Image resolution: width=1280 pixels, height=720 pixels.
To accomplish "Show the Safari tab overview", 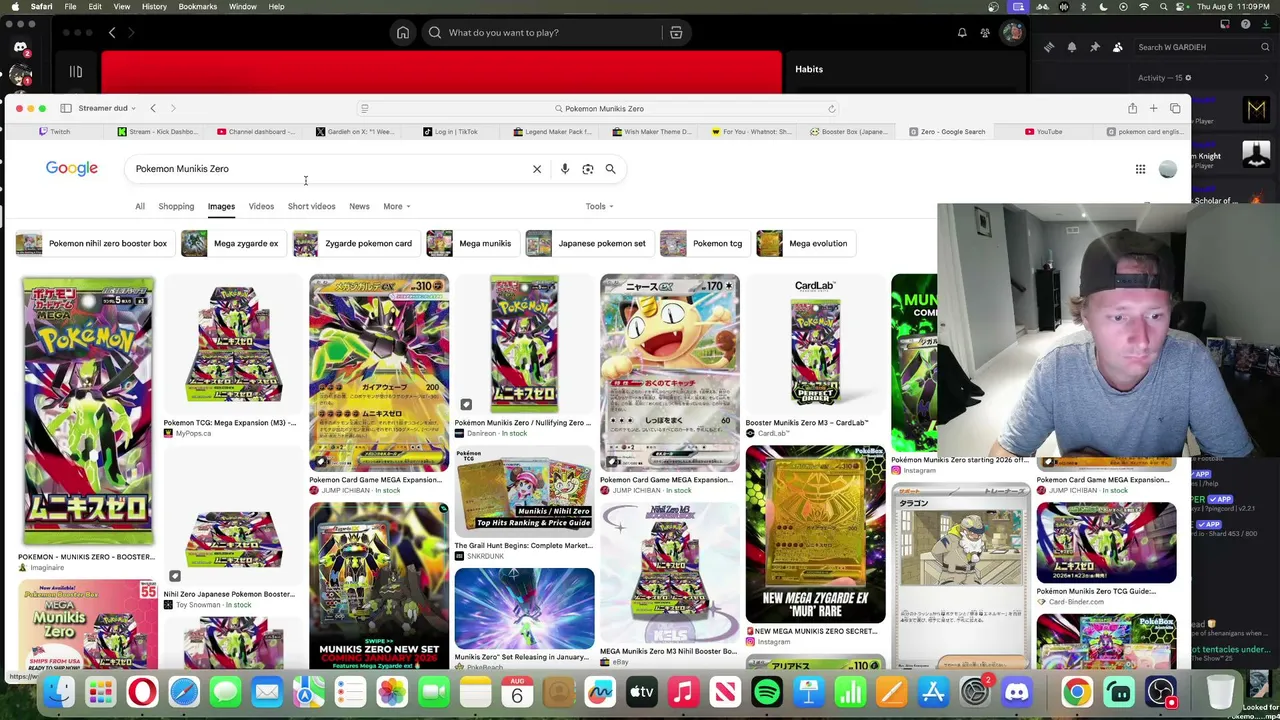I will [x=1175, y=108].
